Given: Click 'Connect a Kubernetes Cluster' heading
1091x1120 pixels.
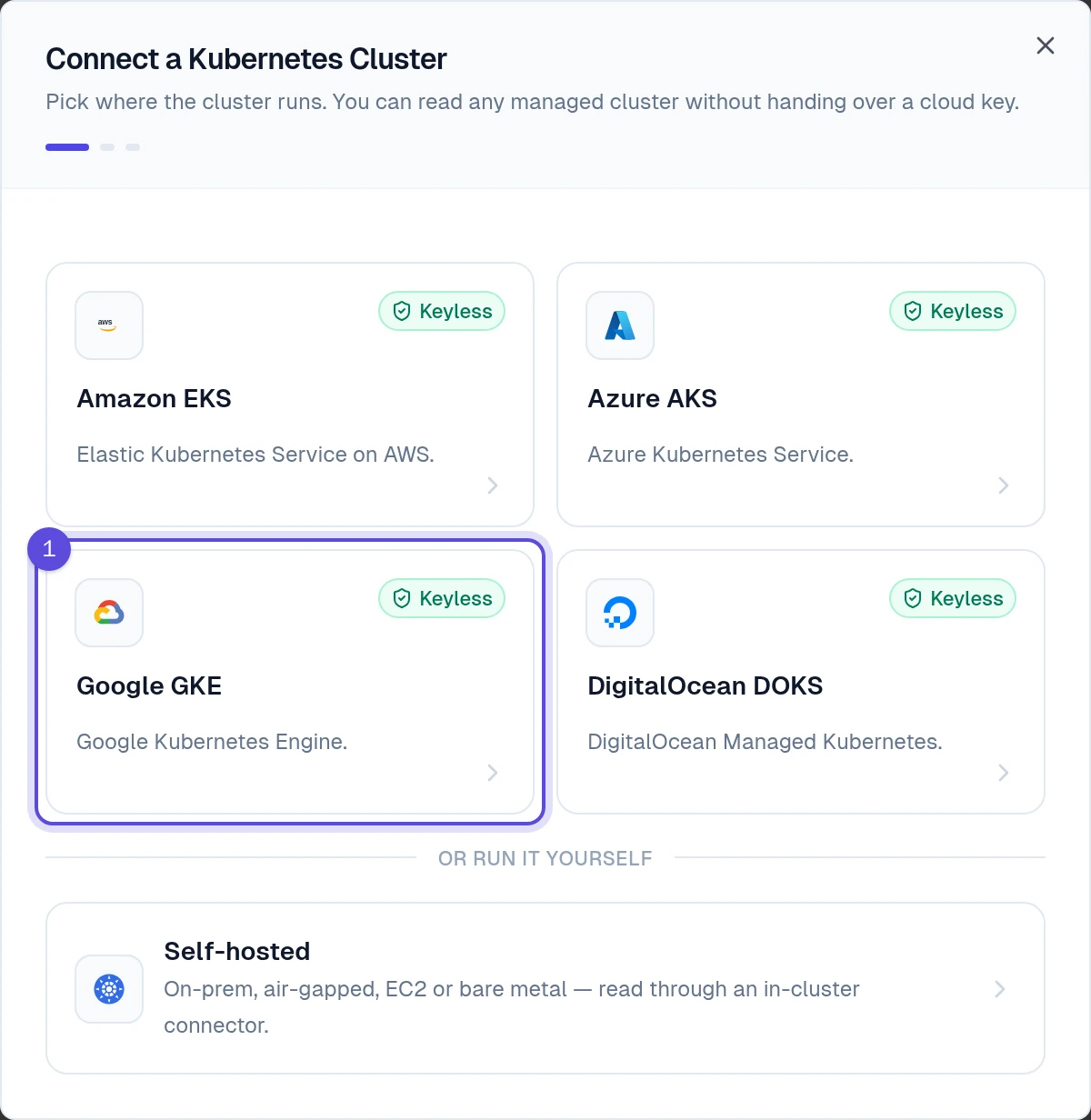Looking at the screenshot, I should [x=246, y=59].
